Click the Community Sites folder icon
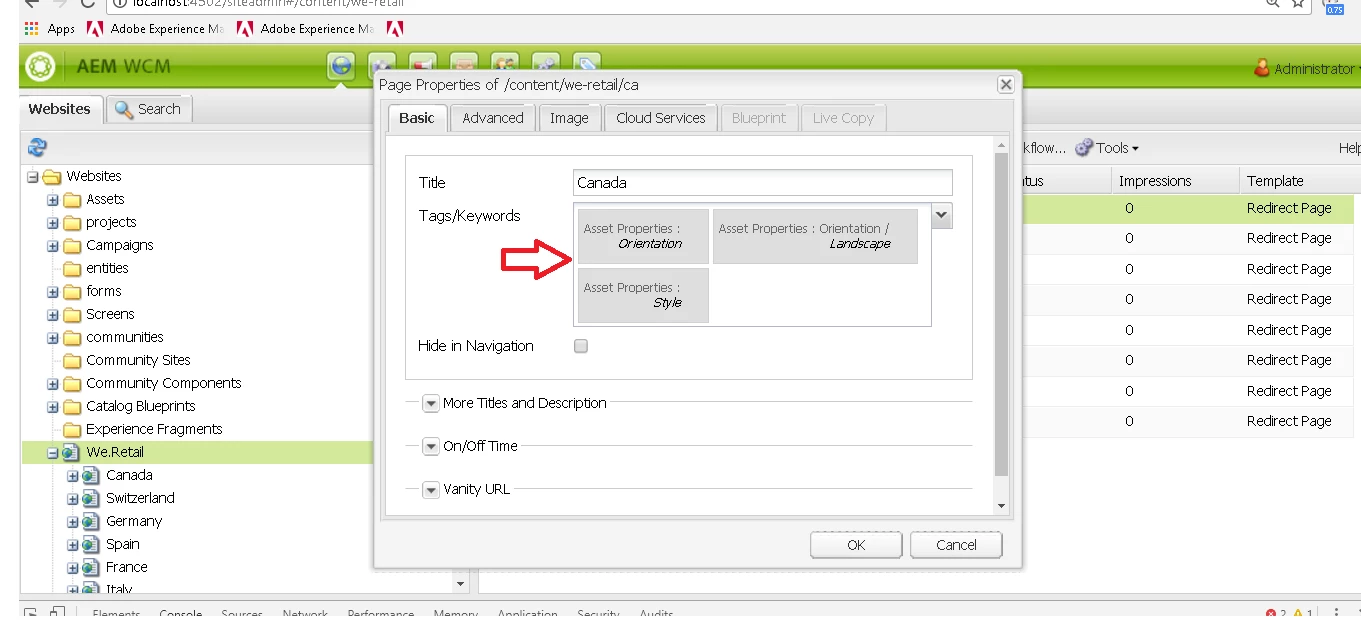This screenshot has height=631, width=1361. click(72, 361)
